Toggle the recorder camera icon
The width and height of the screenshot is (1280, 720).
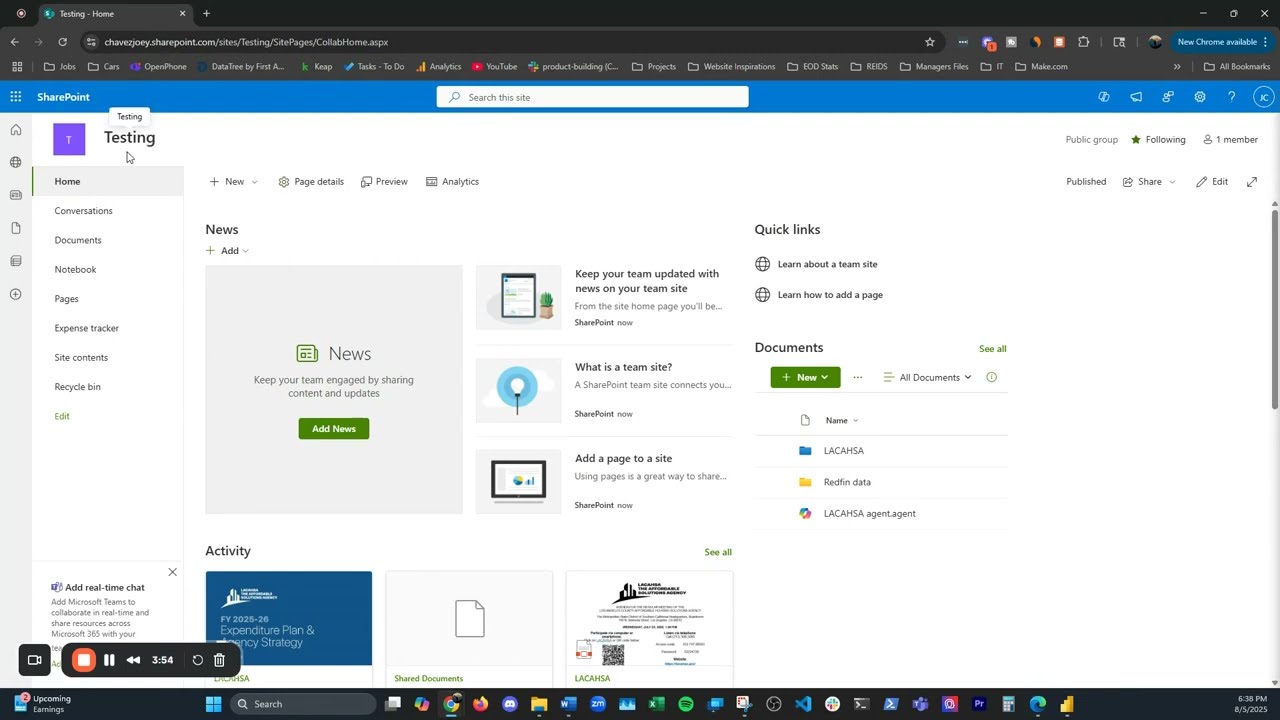[x=35, y=660]
